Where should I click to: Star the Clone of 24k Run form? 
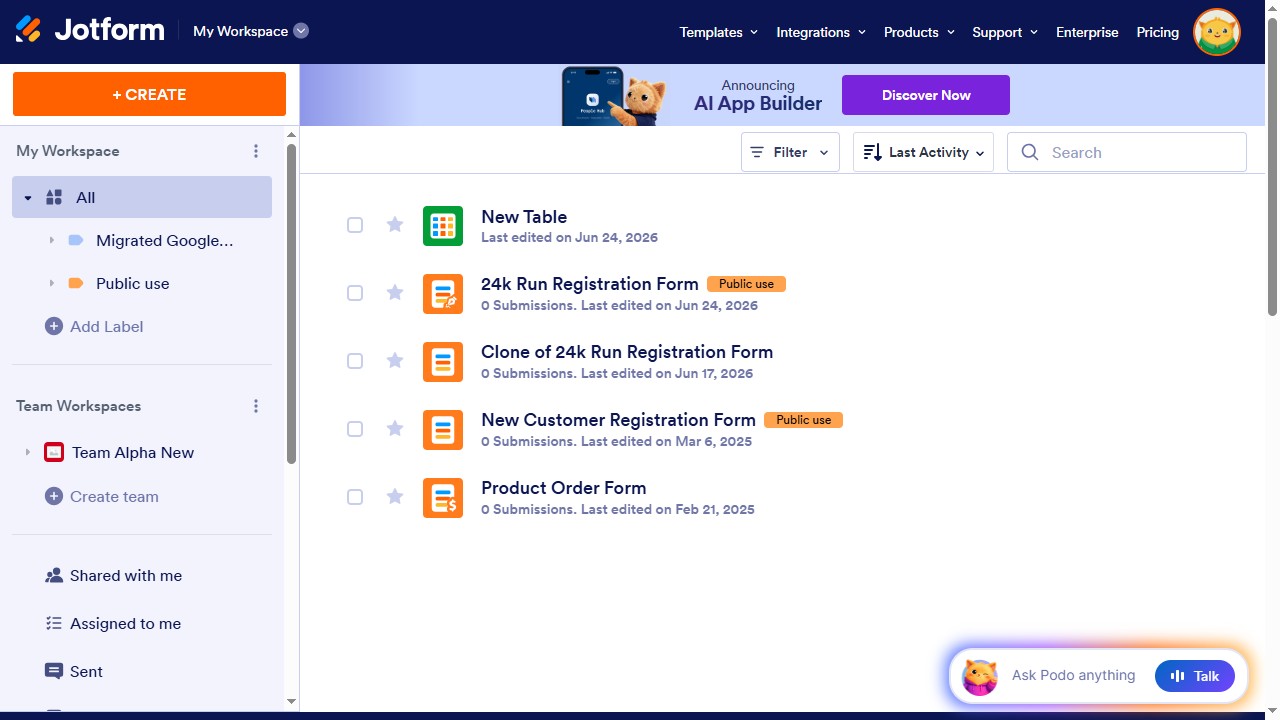(x=395, y=360)
